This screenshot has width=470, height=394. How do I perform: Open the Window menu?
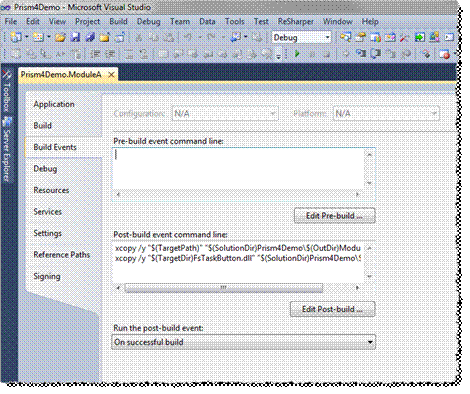click(x=338, y=22)
